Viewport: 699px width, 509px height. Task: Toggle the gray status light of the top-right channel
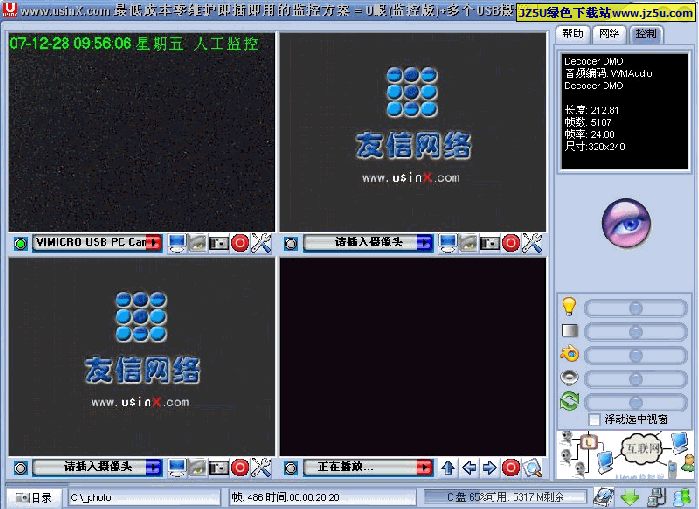[x=291, y=244]
